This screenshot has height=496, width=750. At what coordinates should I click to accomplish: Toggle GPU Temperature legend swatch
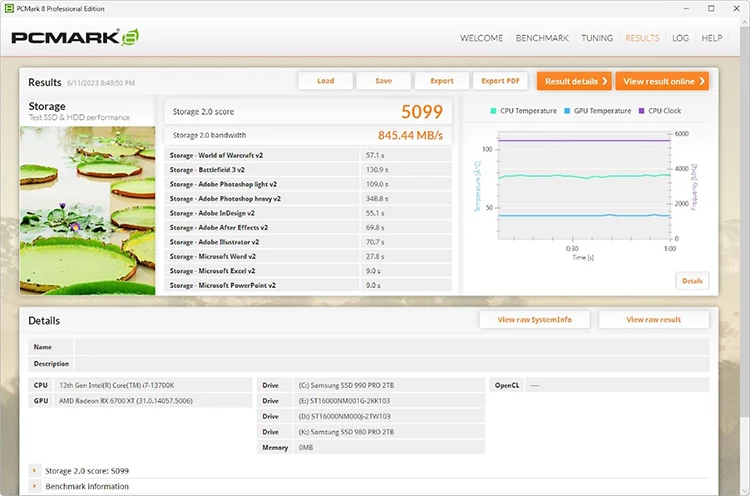click(x=567, y=111)
